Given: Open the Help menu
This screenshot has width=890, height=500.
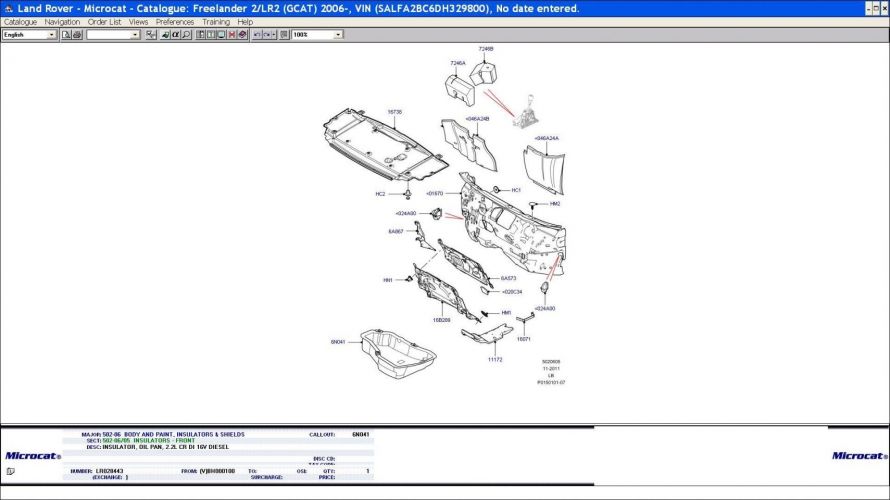Looking at the screenshot, I should tap(245, 22).
